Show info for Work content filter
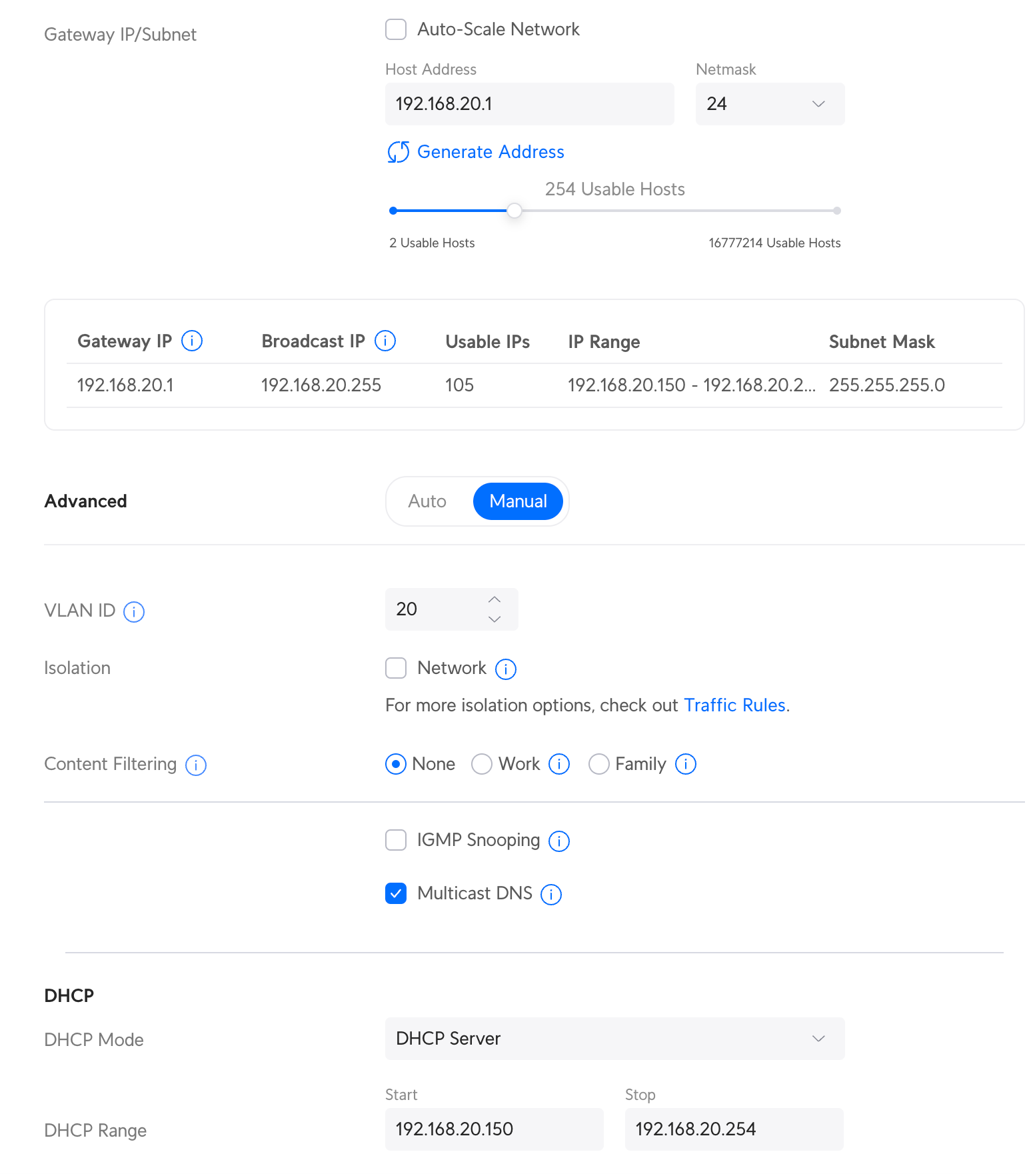The width and height of the screenshot is (1029, 1176). (x=559, y=764)
